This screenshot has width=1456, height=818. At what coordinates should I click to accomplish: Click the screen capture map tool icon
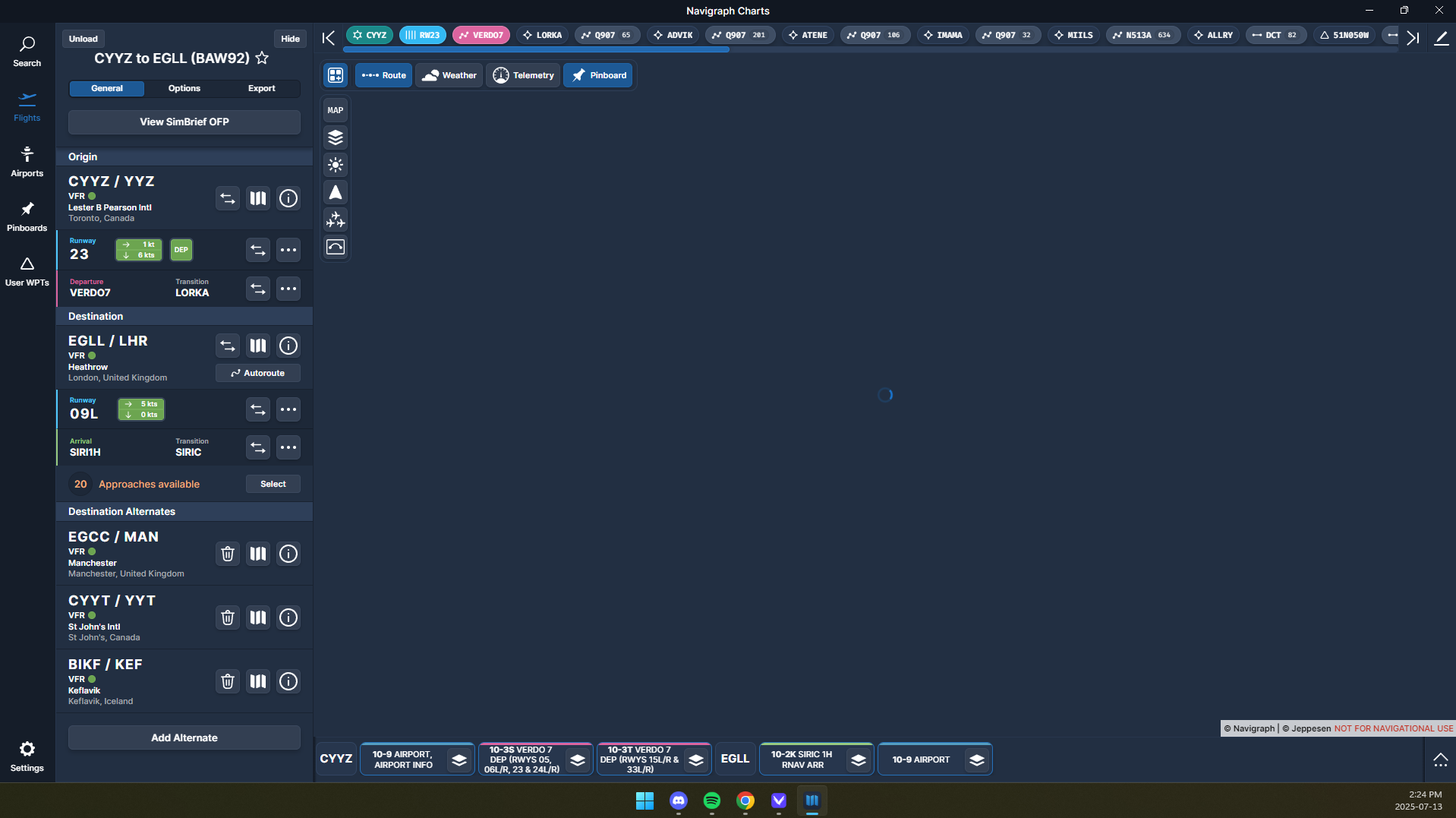tap(336, 247)
